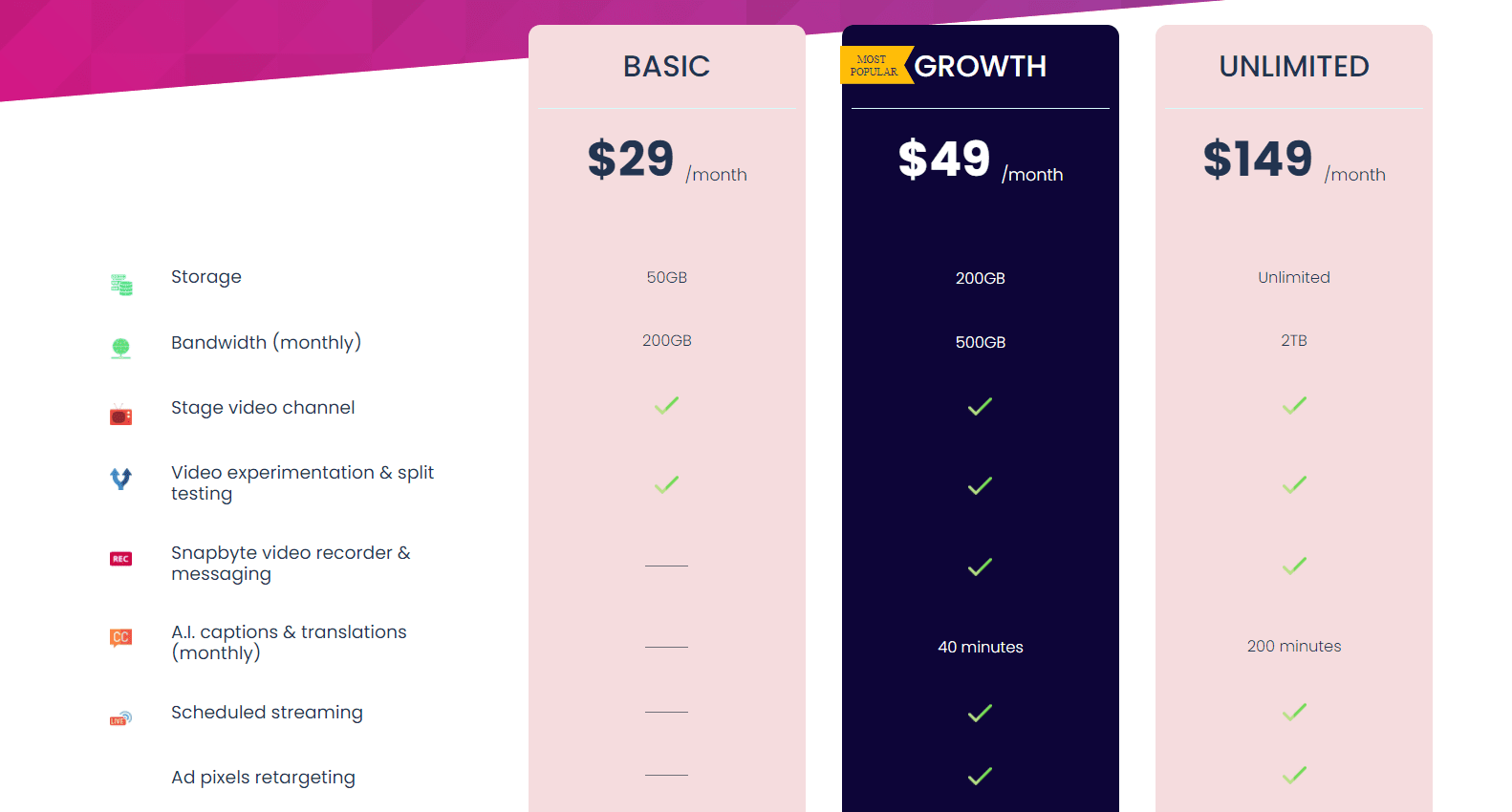
Task: Click the Bandwidth globe icon
Action: [x=120, y=348]
